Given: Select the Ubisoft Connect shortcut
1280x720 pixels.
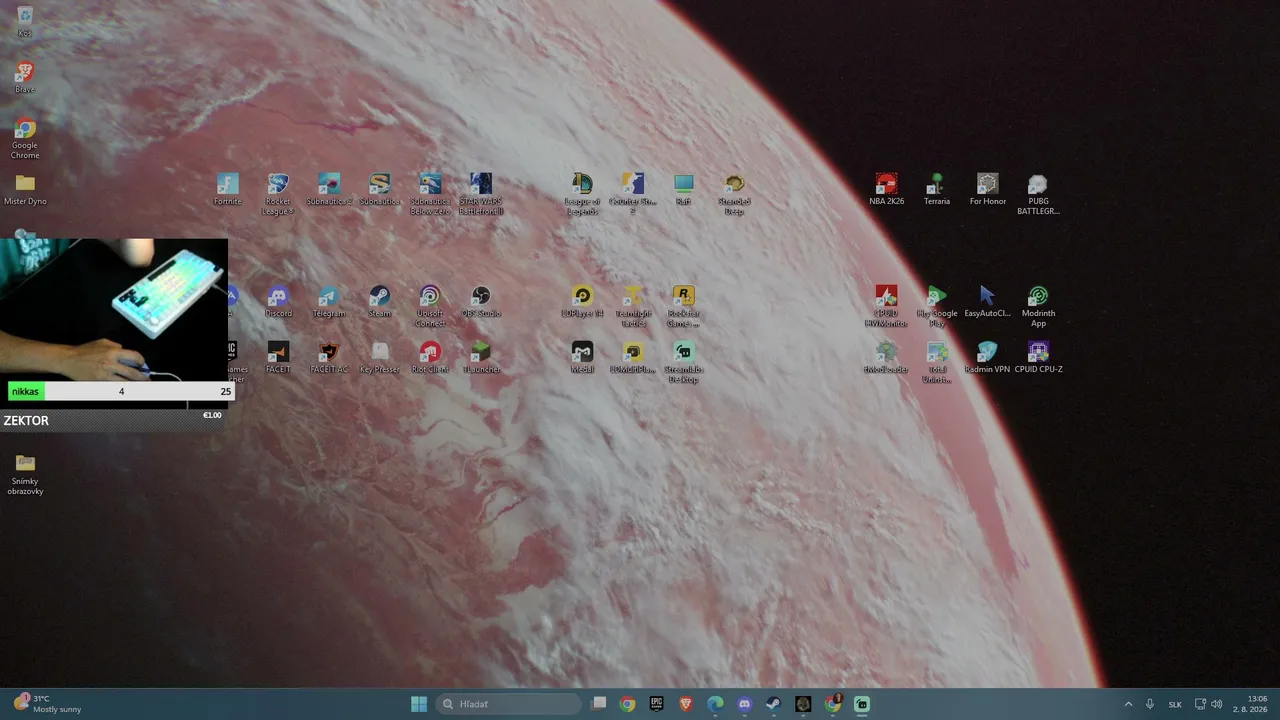Looking at the screenshot, I should pyautogui.click(x=430, y=306).
